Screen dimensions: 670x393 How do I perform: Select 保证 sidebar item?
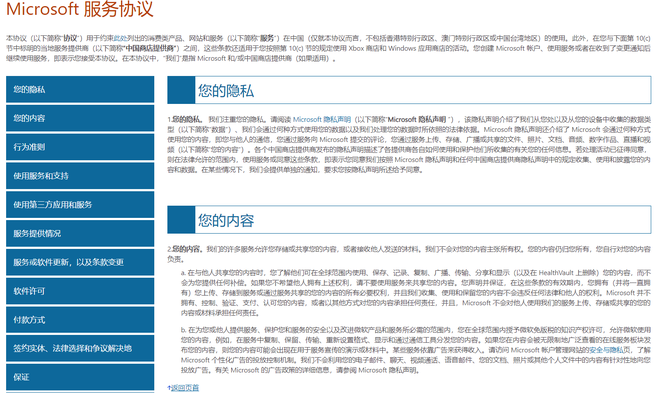(80, 377)
